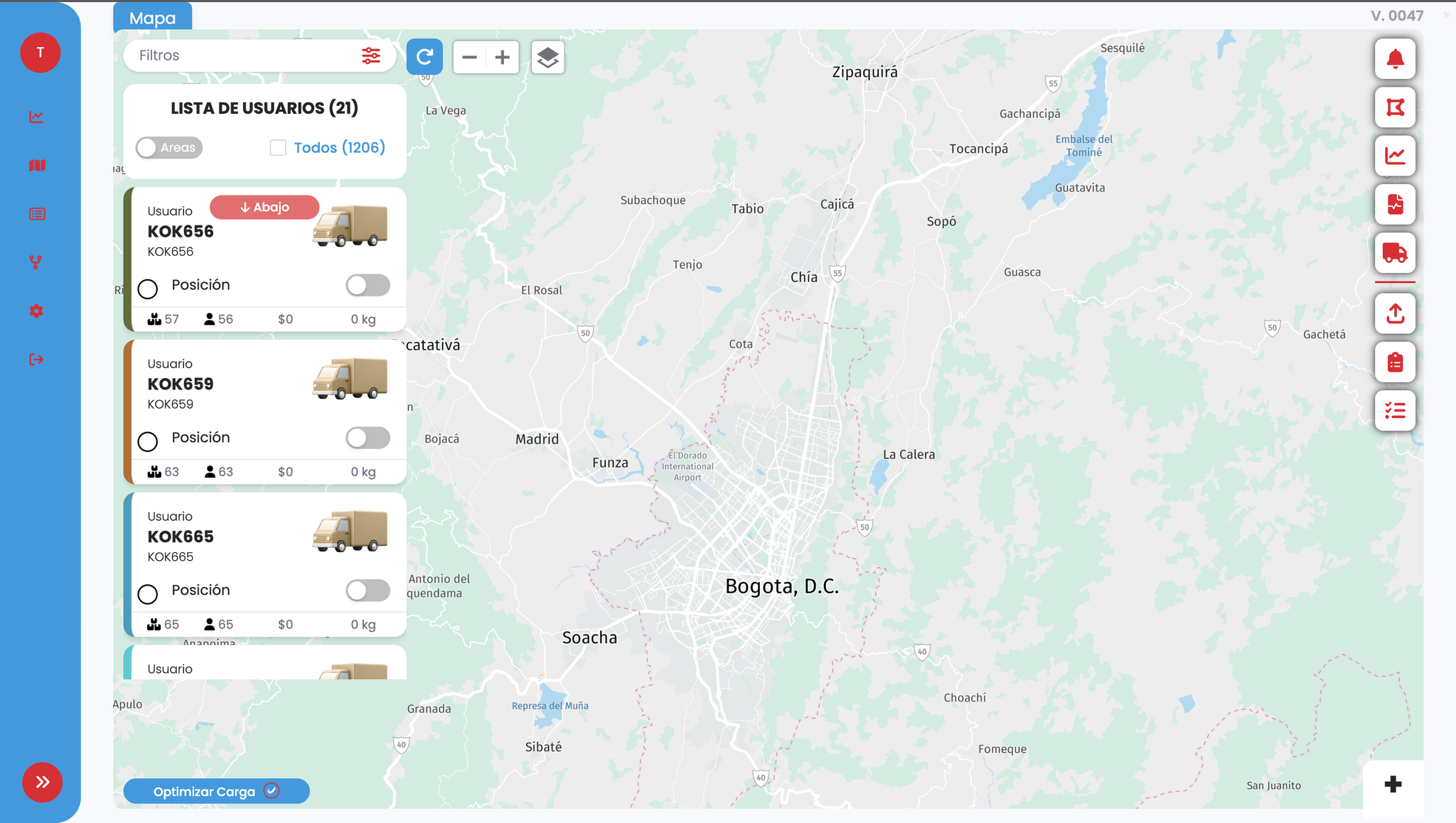Switch to the Mapa tab
Image resolution: width=1456 pixels, height=823 pixels.
[x=151, y=18]
